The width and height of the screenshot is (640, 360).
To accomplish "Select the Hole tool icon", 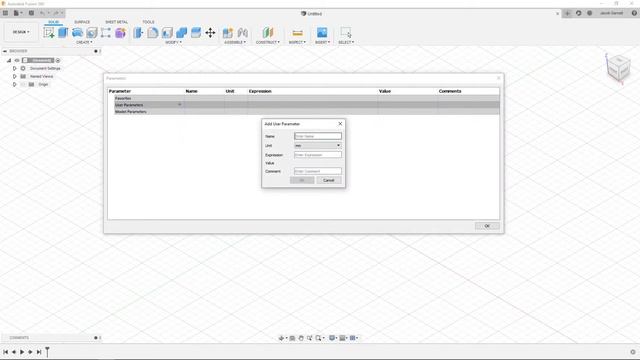I will [x=91, y=33].
